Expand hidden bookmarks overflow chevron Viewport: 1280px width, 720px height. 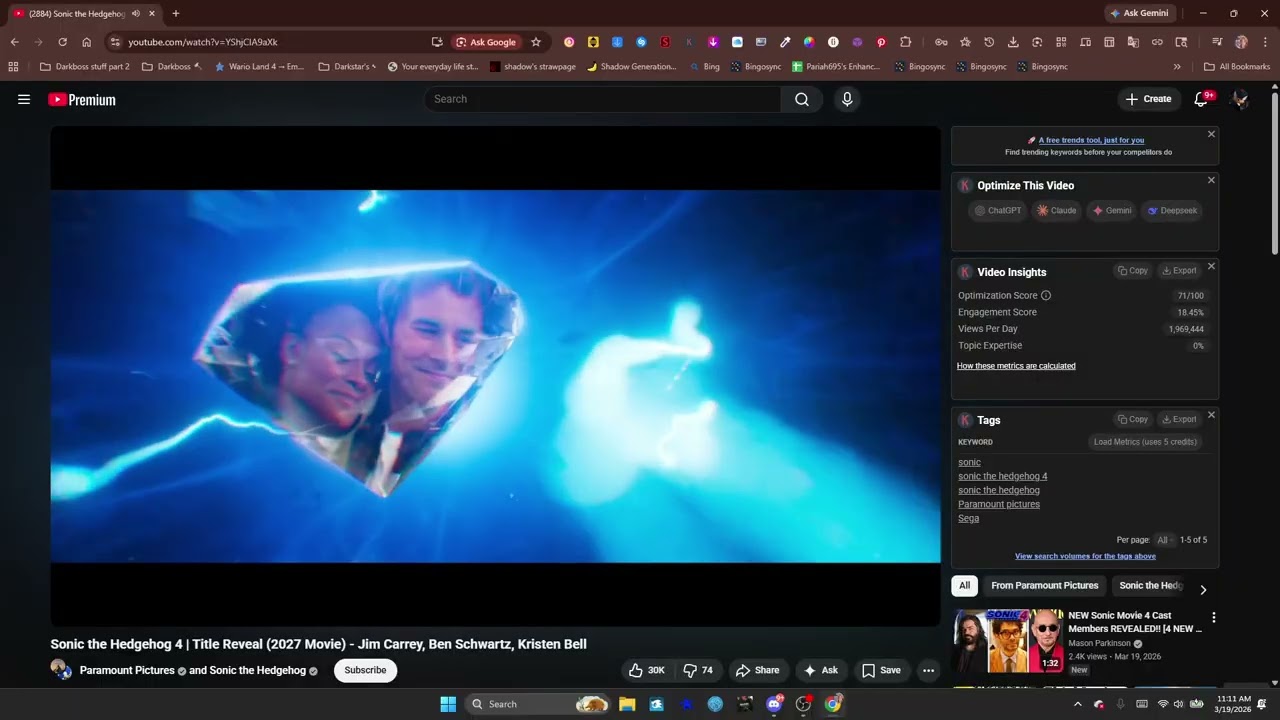1177,67
